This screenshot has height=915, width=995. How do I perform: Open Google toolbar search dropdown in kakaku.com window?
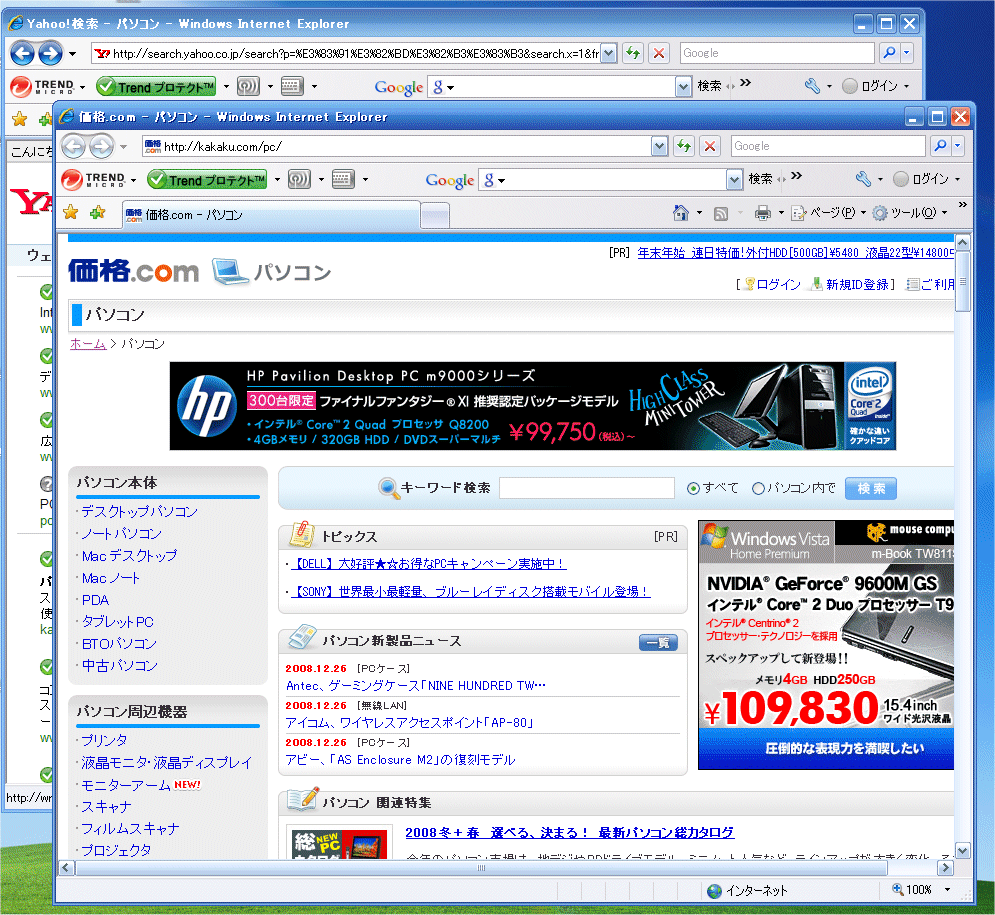(734, 180)
